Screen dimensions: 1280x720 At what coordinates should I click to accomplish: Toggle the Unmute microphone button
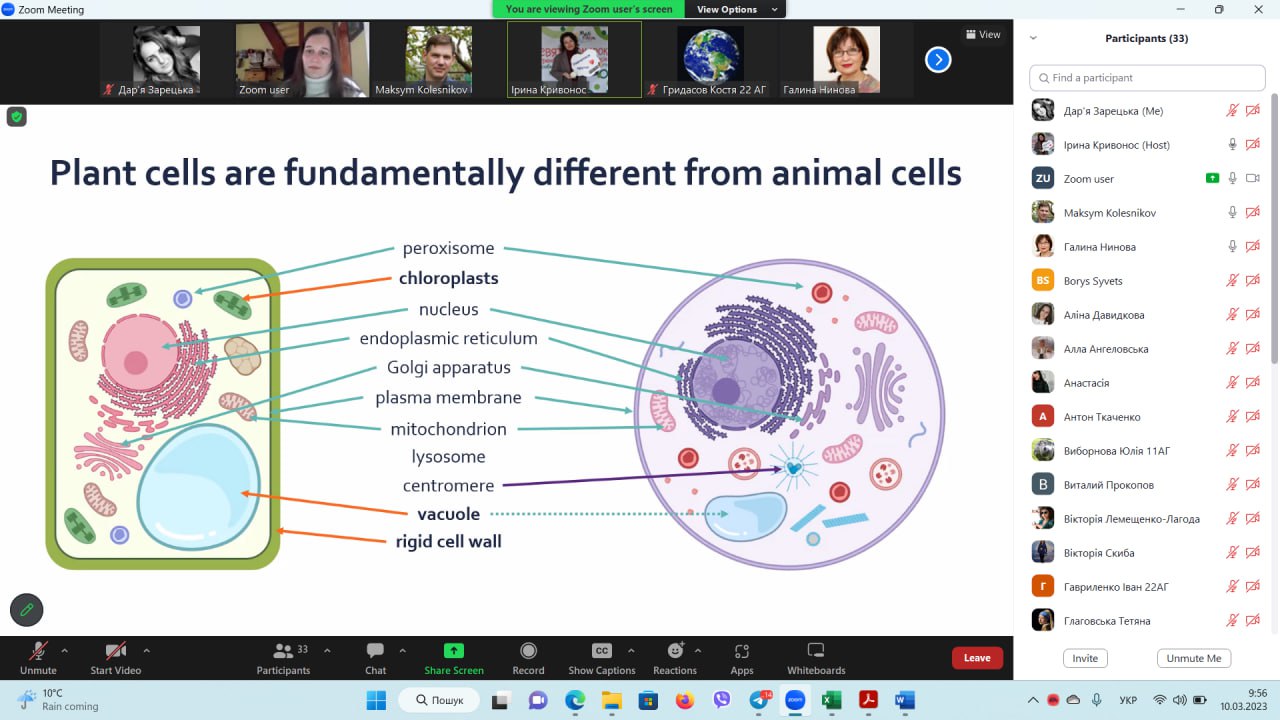(38, 651)
